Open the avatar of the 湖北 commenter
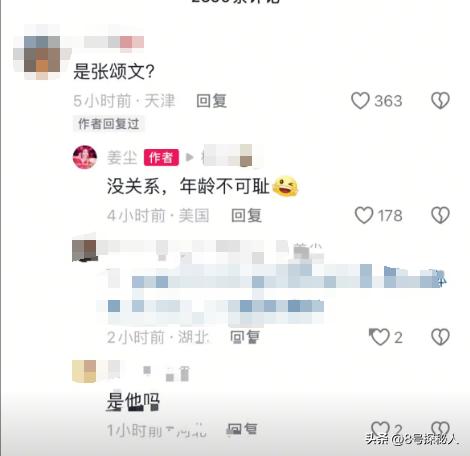The image size is (470, 456). point(84,250)
